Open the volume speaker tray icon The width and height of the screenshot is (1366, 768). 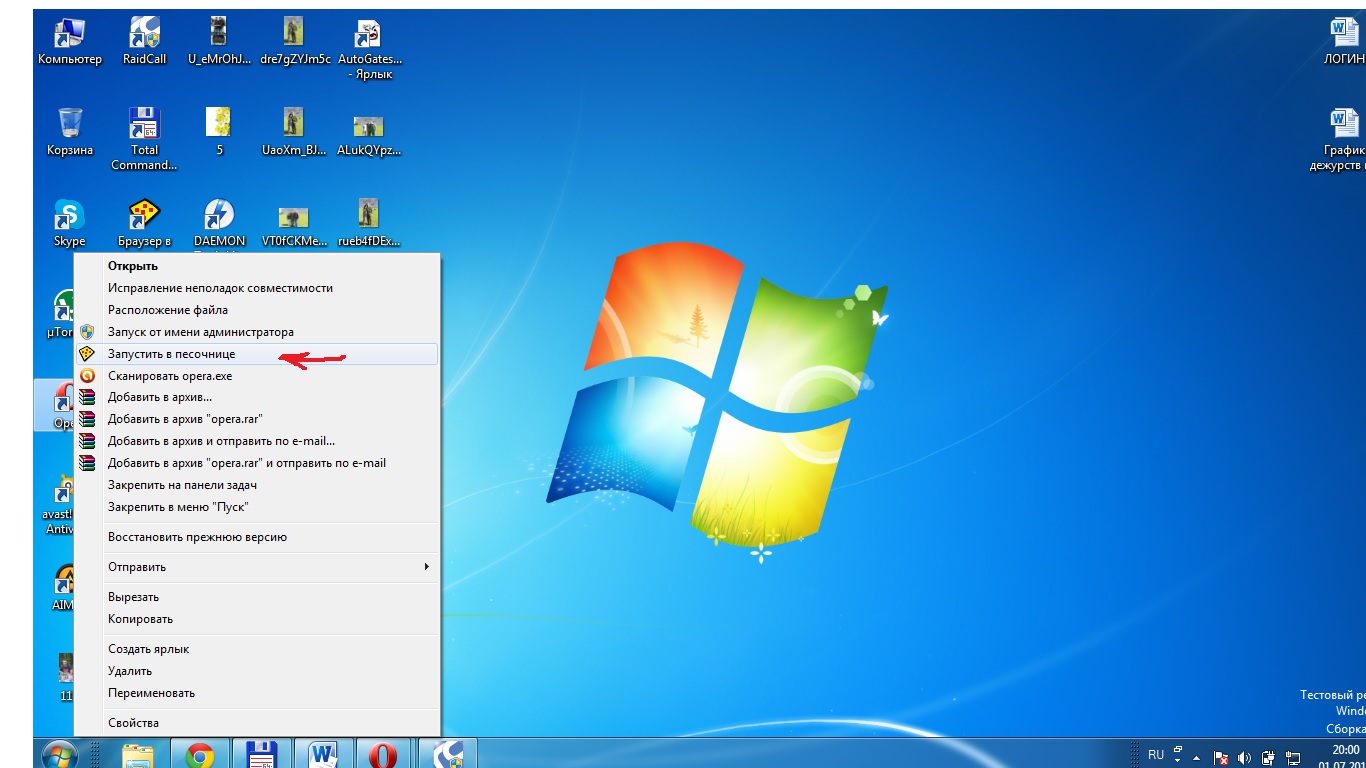[x=1244, y=757]
